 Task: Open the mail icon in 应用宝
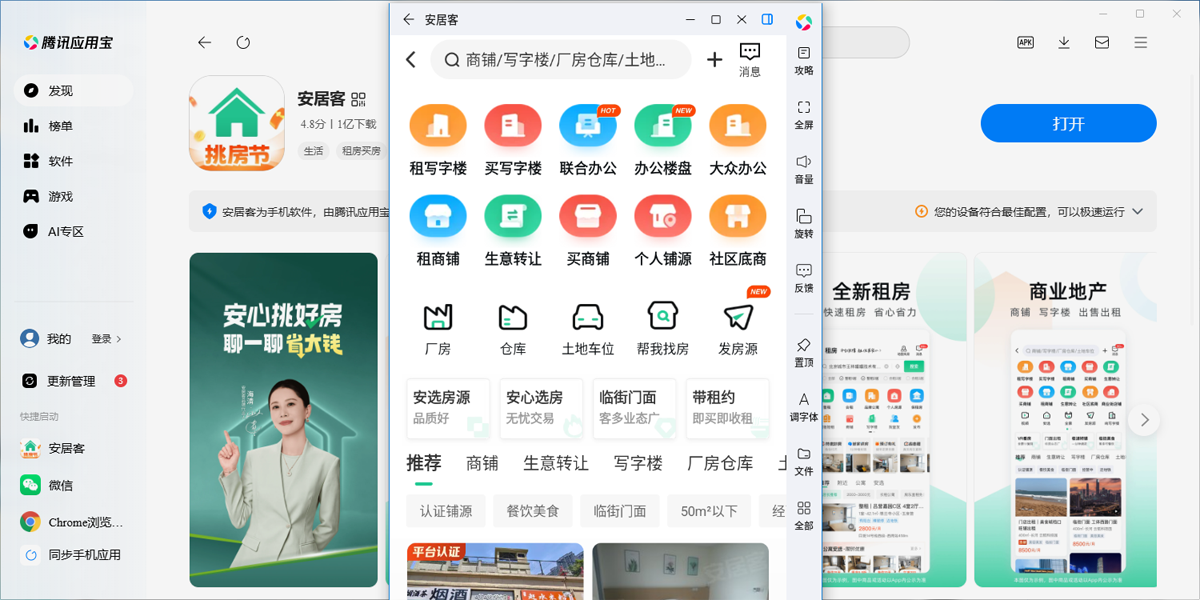(x=1102, y=42)
